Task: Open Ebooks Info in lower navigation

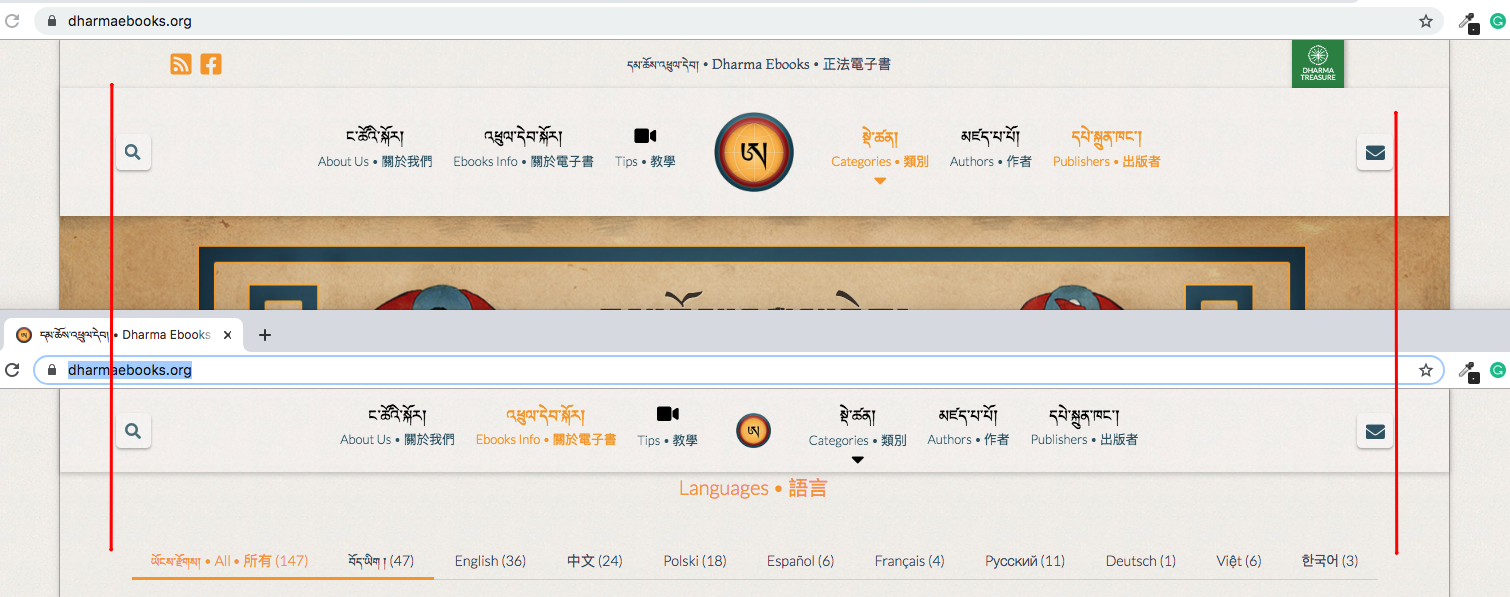Action: [546, 426]
